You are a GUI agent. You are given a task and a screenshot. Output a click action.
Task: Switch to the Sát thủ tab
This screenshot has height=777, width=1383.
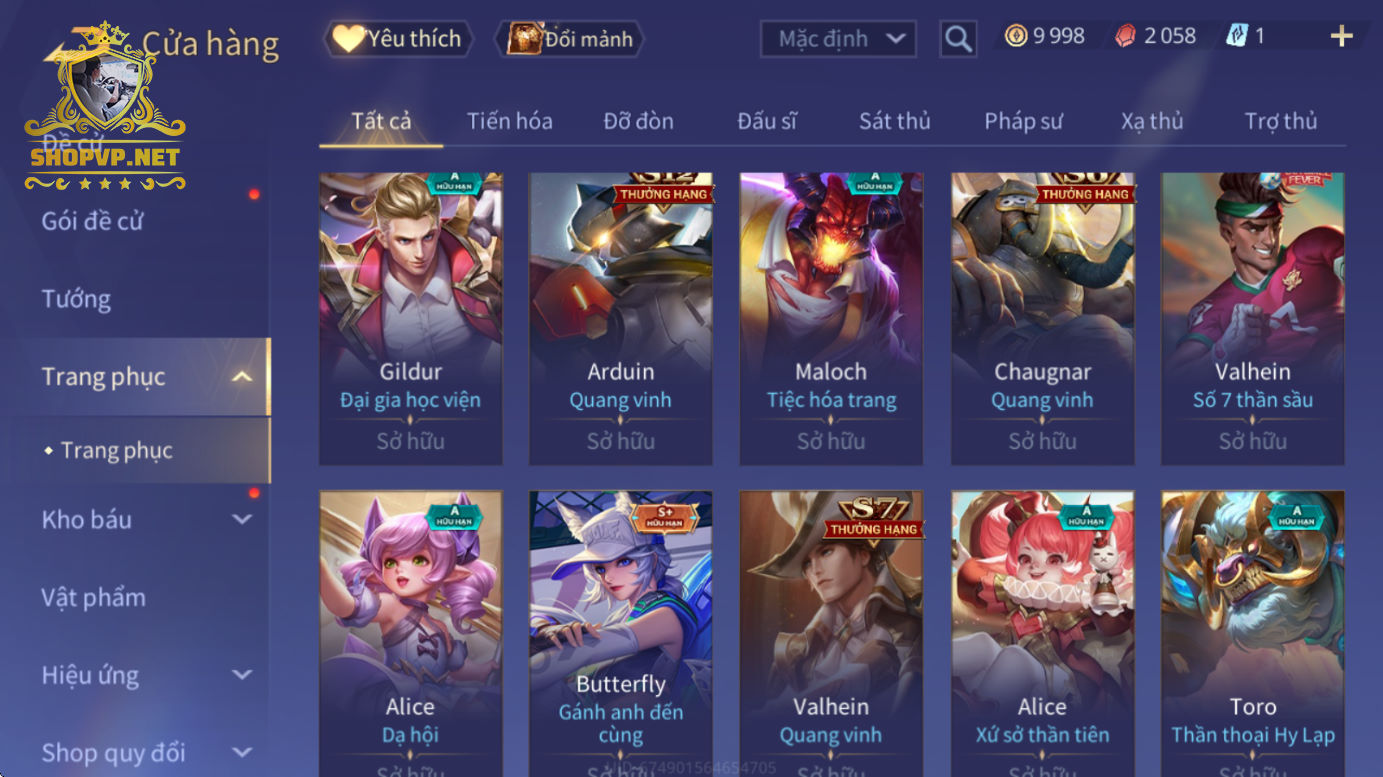click(895, 121)
